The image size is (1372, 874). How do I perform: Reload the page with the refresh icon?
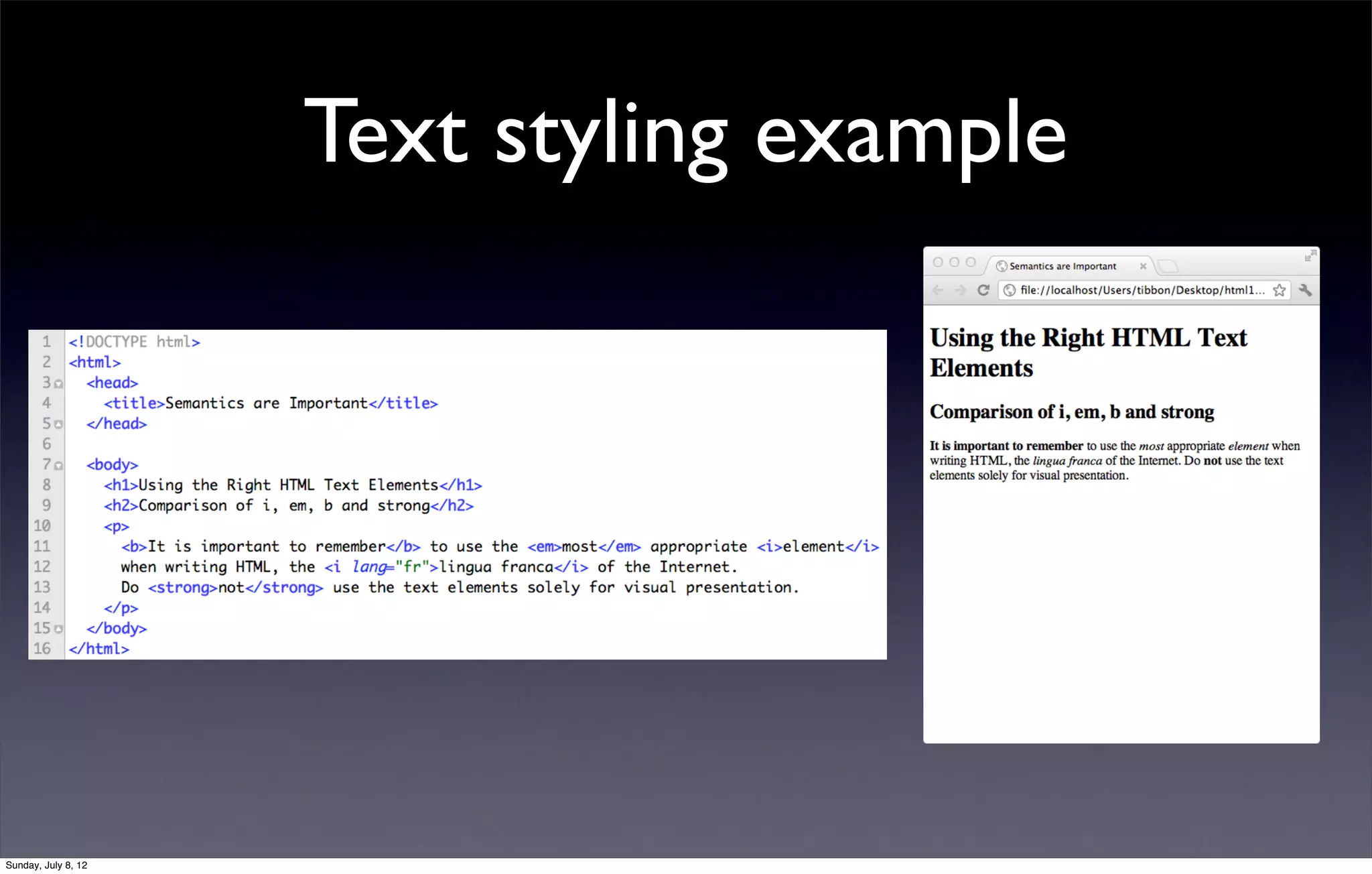point(983,290)
